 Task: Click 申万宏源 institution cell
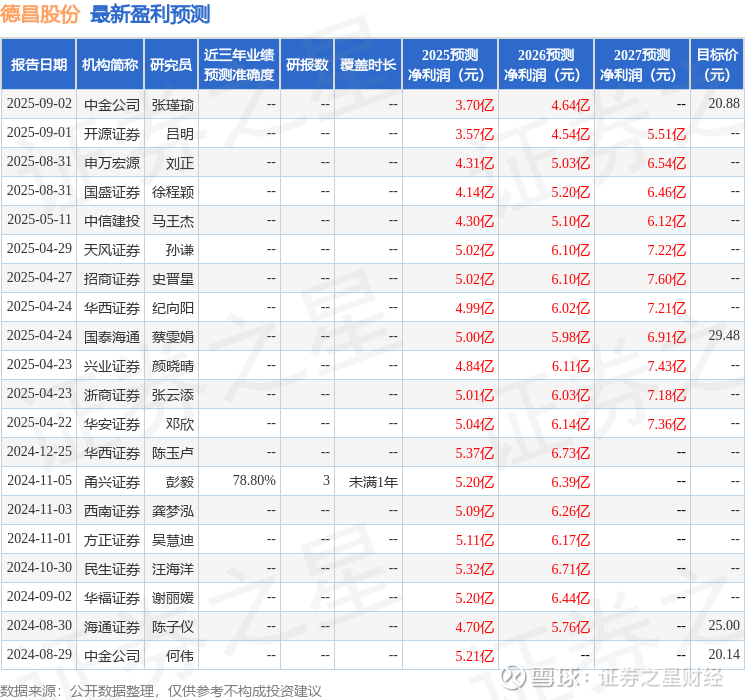[x=112, y=163]
